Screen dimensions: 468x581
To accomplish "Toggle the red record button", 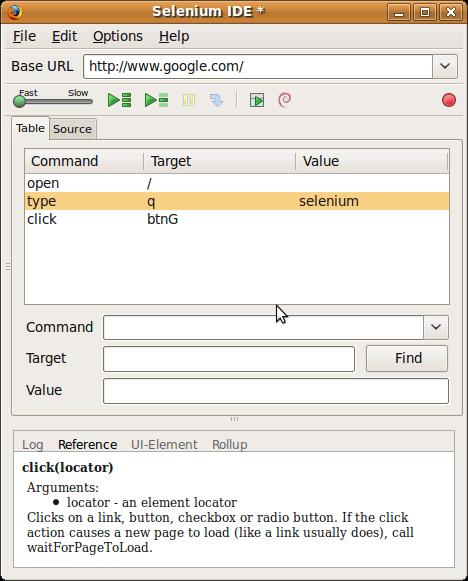I will [449, 100].
